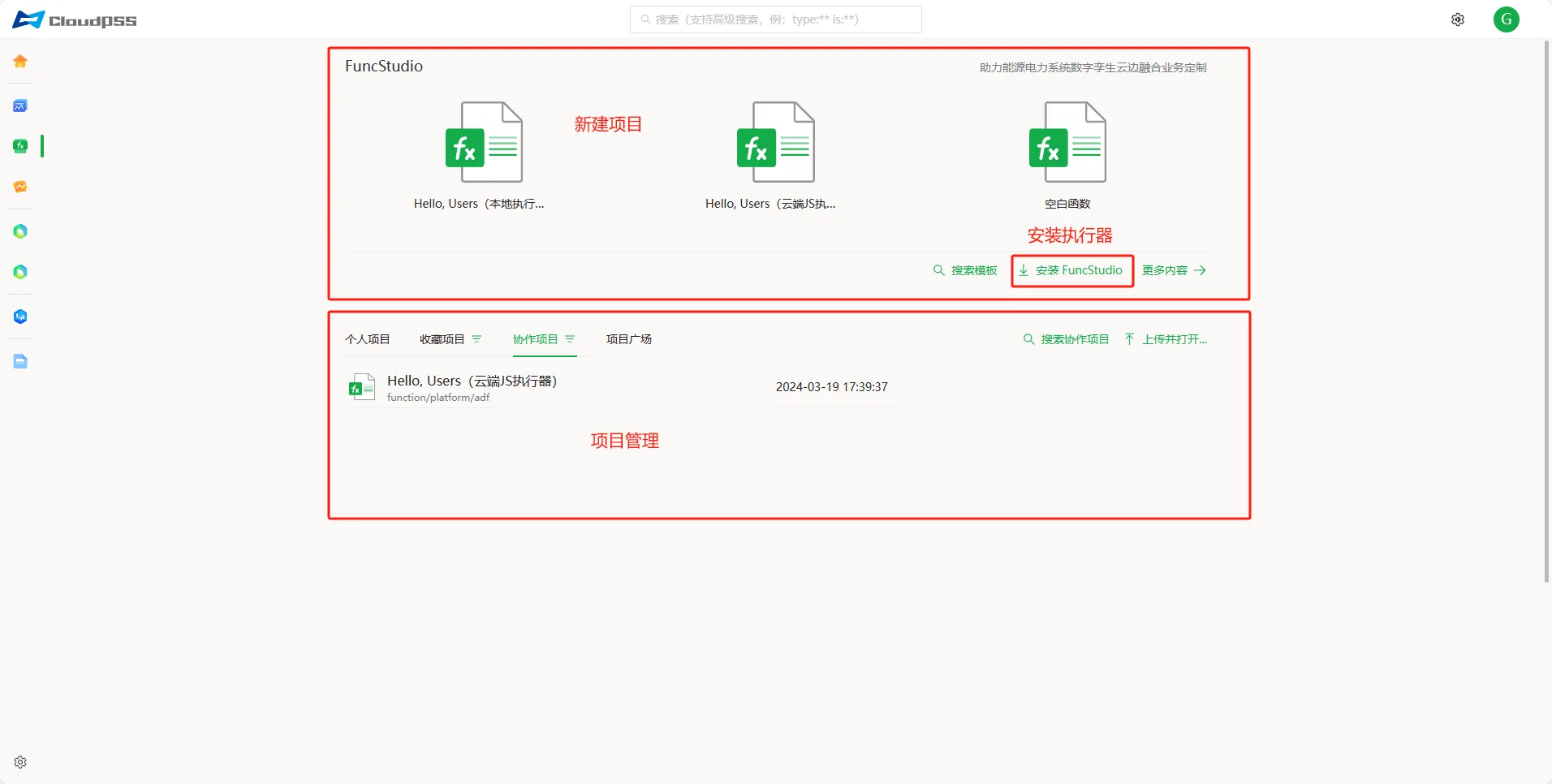Click the 上传并打开 button
Viewport: 1552px width, 784px height.
click(x=1166, y=339)
